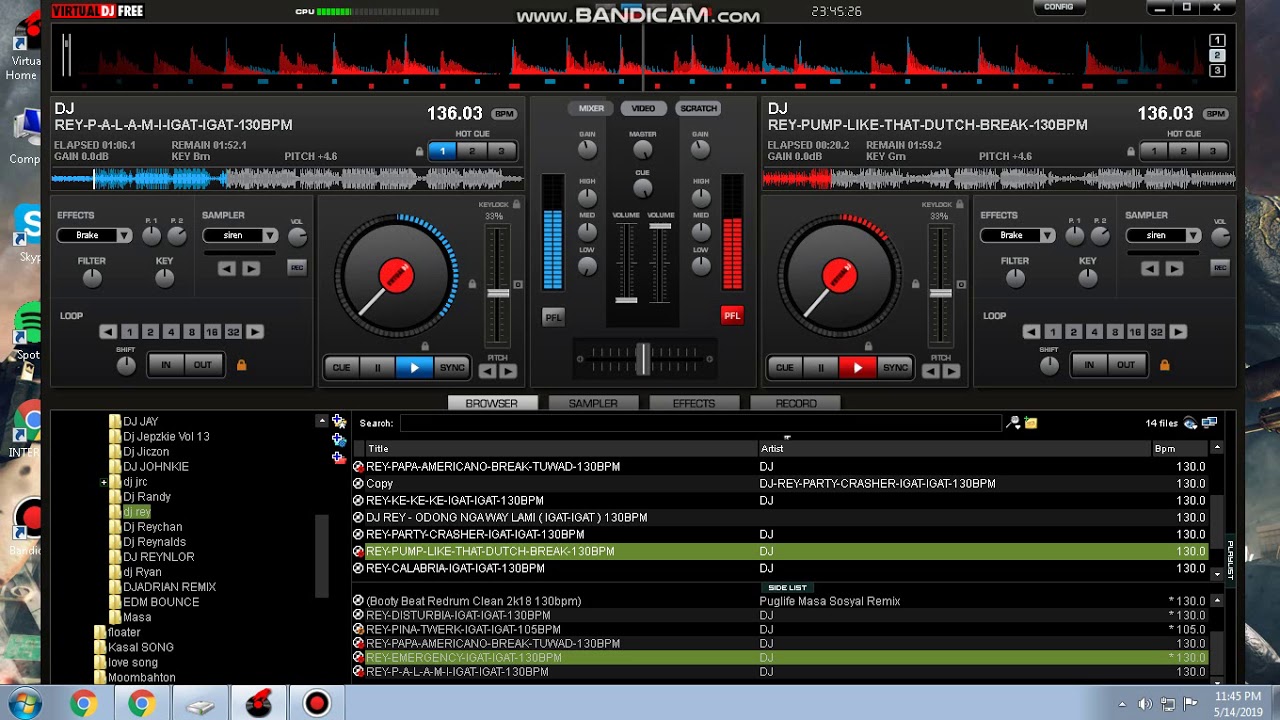Select the Dj Reychan folder

click(x=152, y=527)
